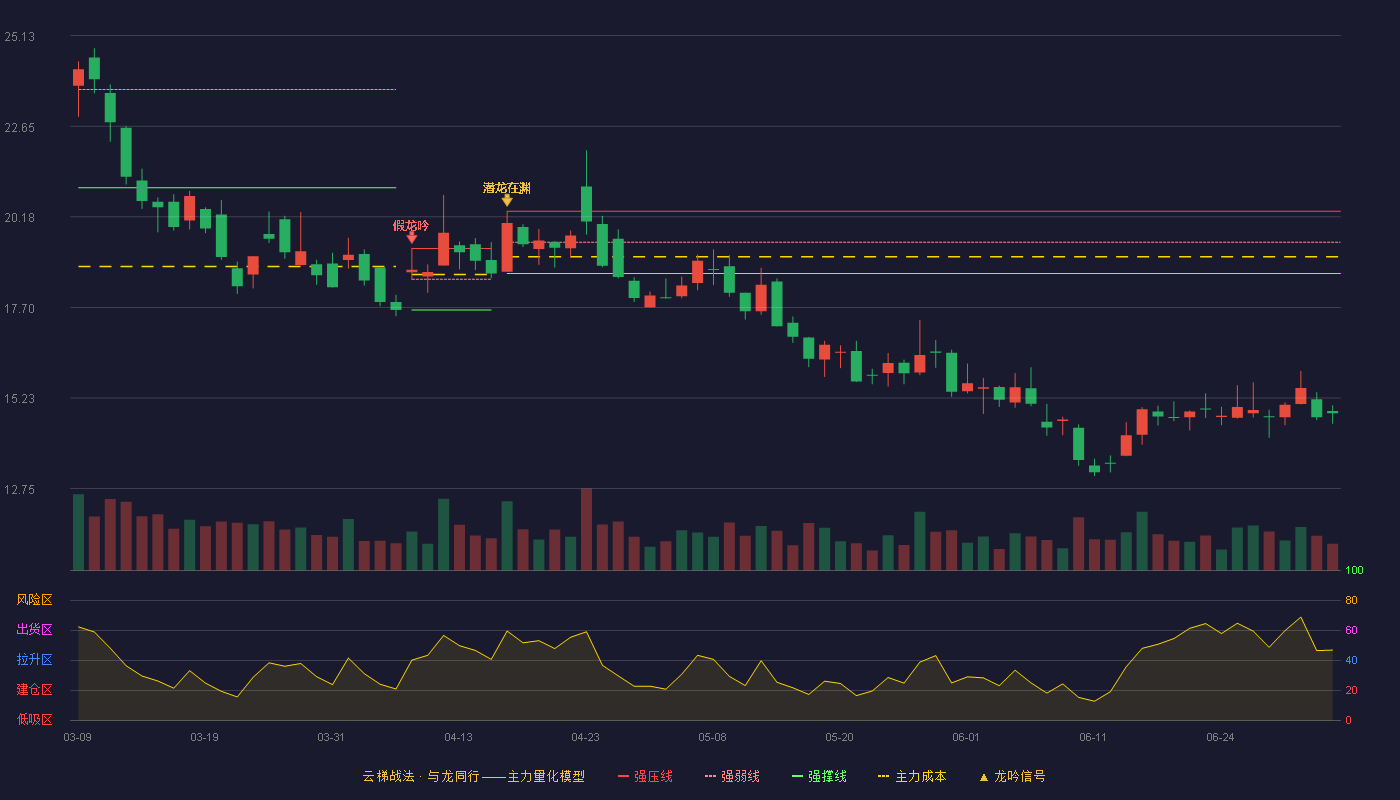Click the 潜龙在渊 signal arrow marker
This screenshot has width=1400, height=800.
coord(507,201)
